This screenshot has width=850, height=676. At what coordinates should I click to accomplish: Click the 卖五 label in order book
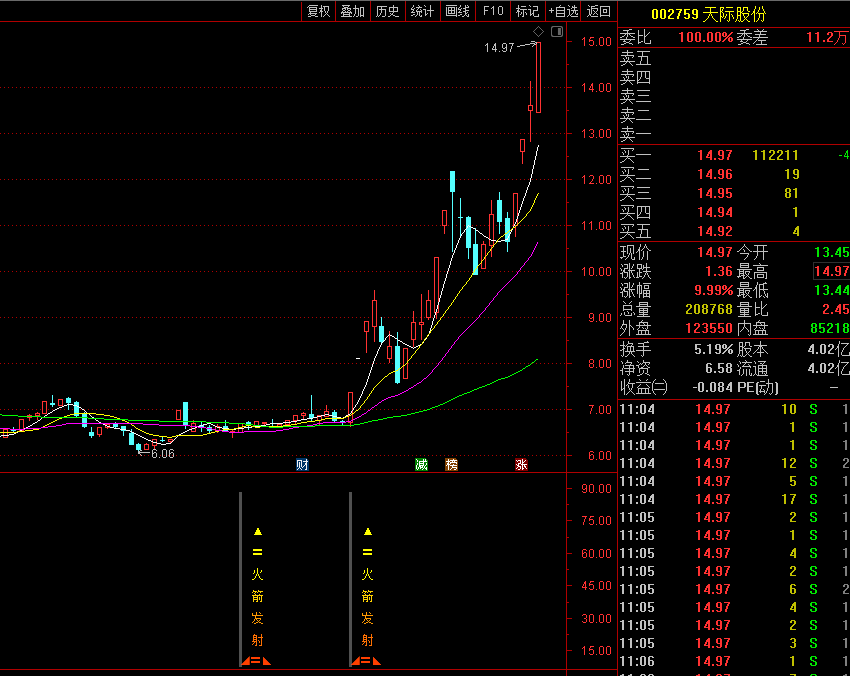[x=635, y=59]
